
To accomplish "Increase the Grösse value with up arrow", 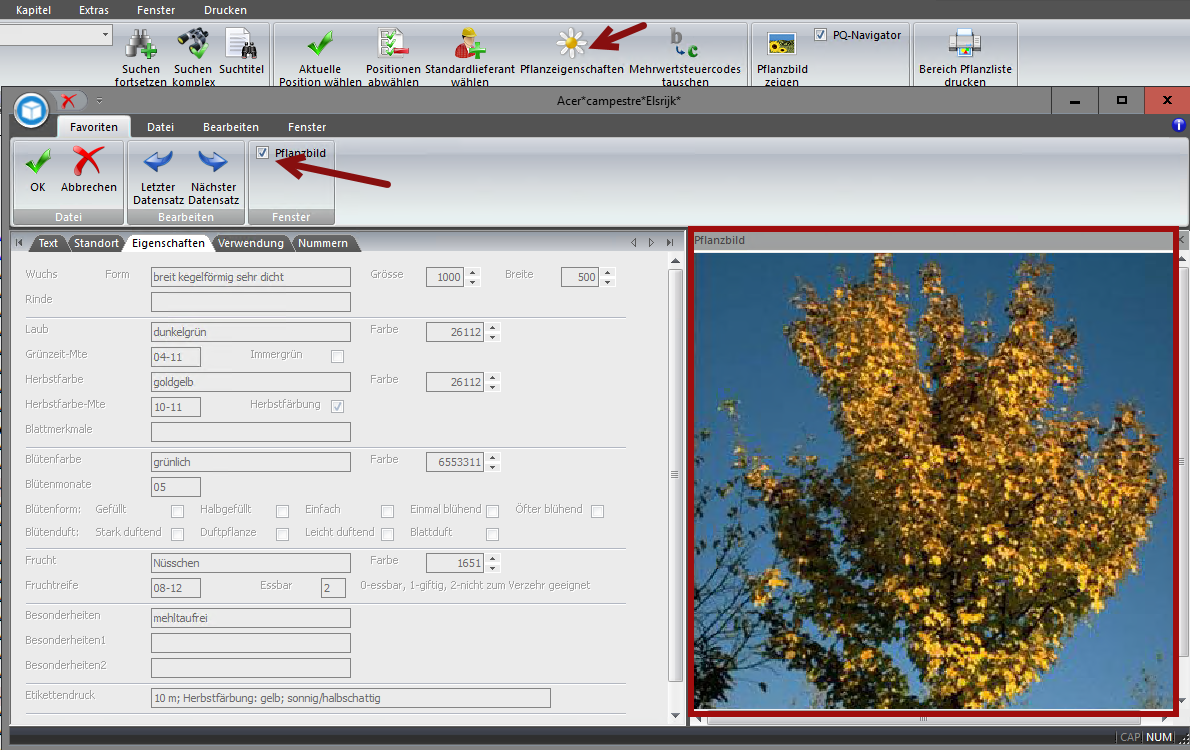I will 473,272.
